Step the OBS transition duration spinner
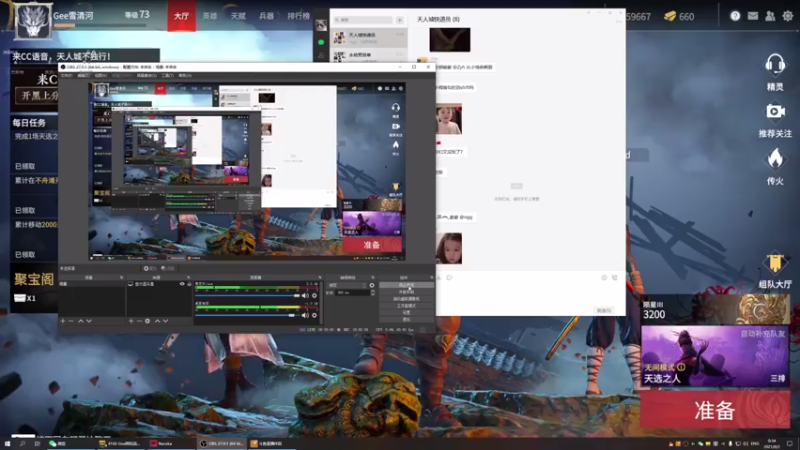The image size is (800, 450). (x=372, y=293)
